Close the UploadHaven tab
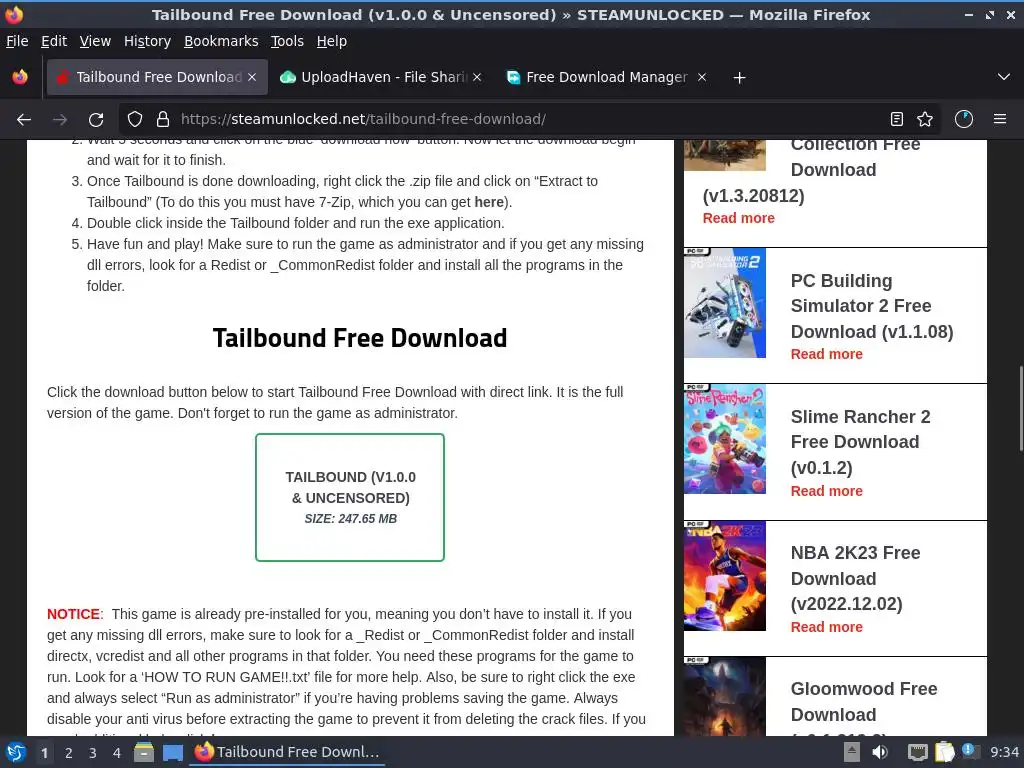 tap(477, 77)
